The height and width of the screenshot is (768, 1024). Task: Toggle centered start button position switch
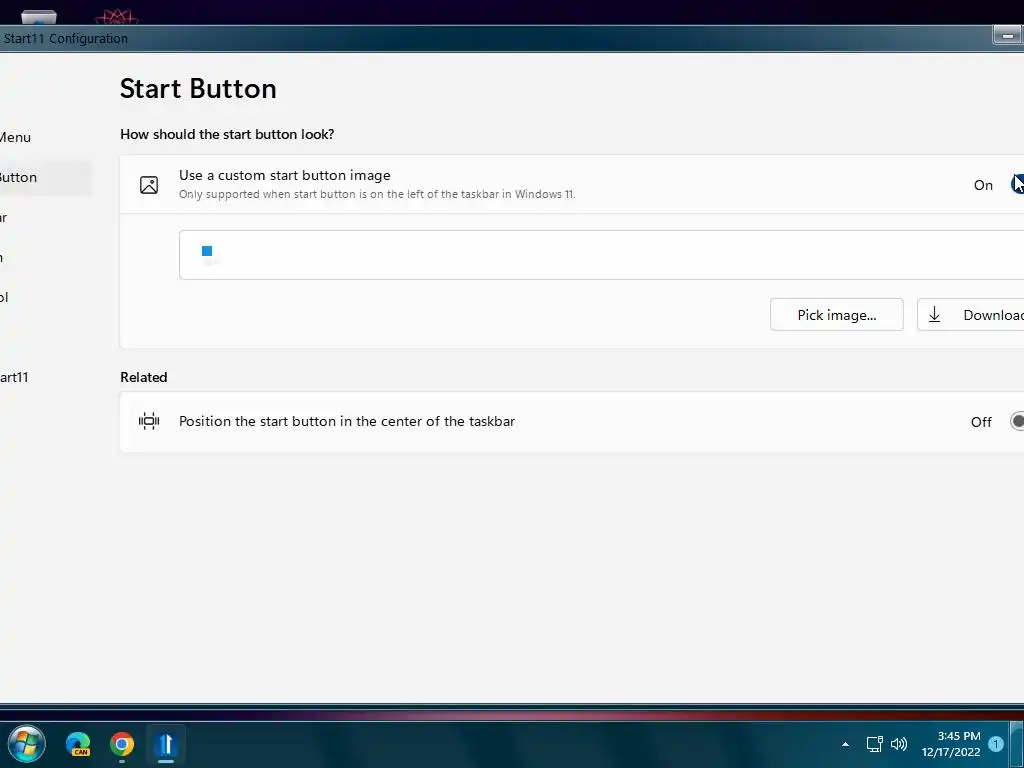[x=1017, y=421]
